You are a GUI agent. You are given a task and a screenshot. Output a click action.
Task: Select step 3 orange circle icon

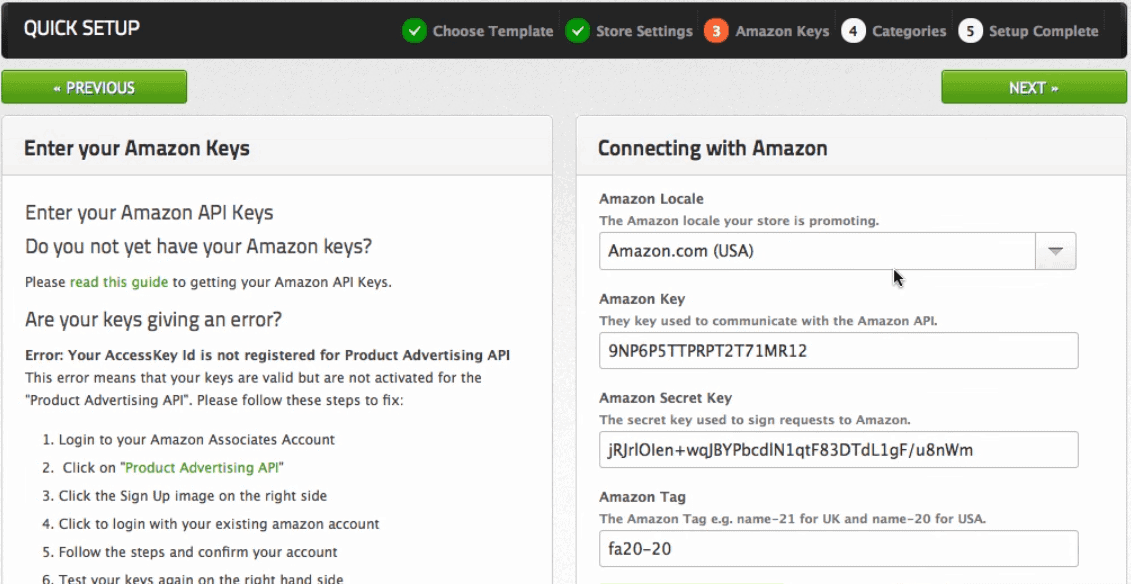[716, 31]
